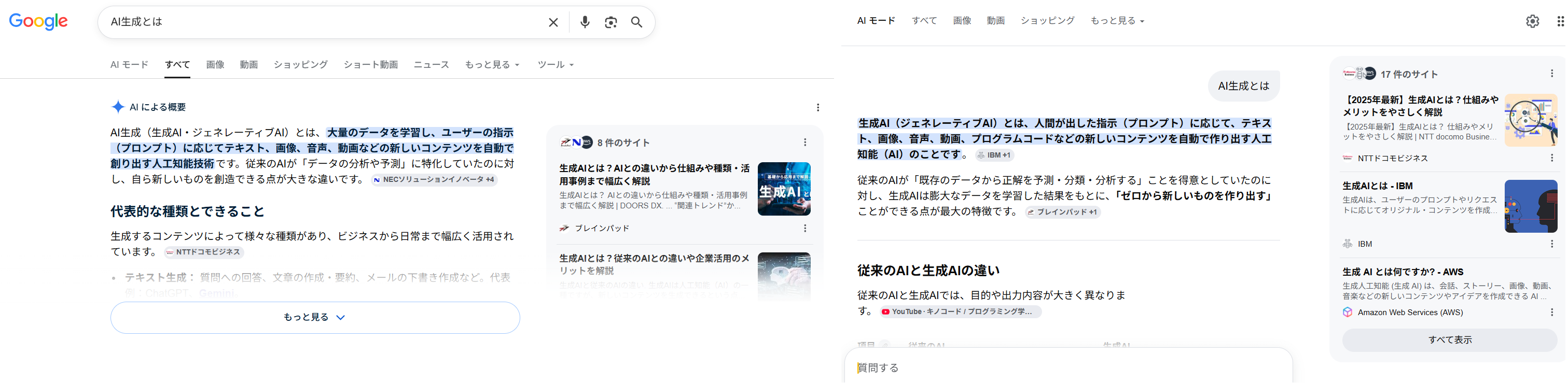1568x383 pixels.
Task: Select ショッピング in the right header
Action: pyautogui.click(x=1048, y=21)
